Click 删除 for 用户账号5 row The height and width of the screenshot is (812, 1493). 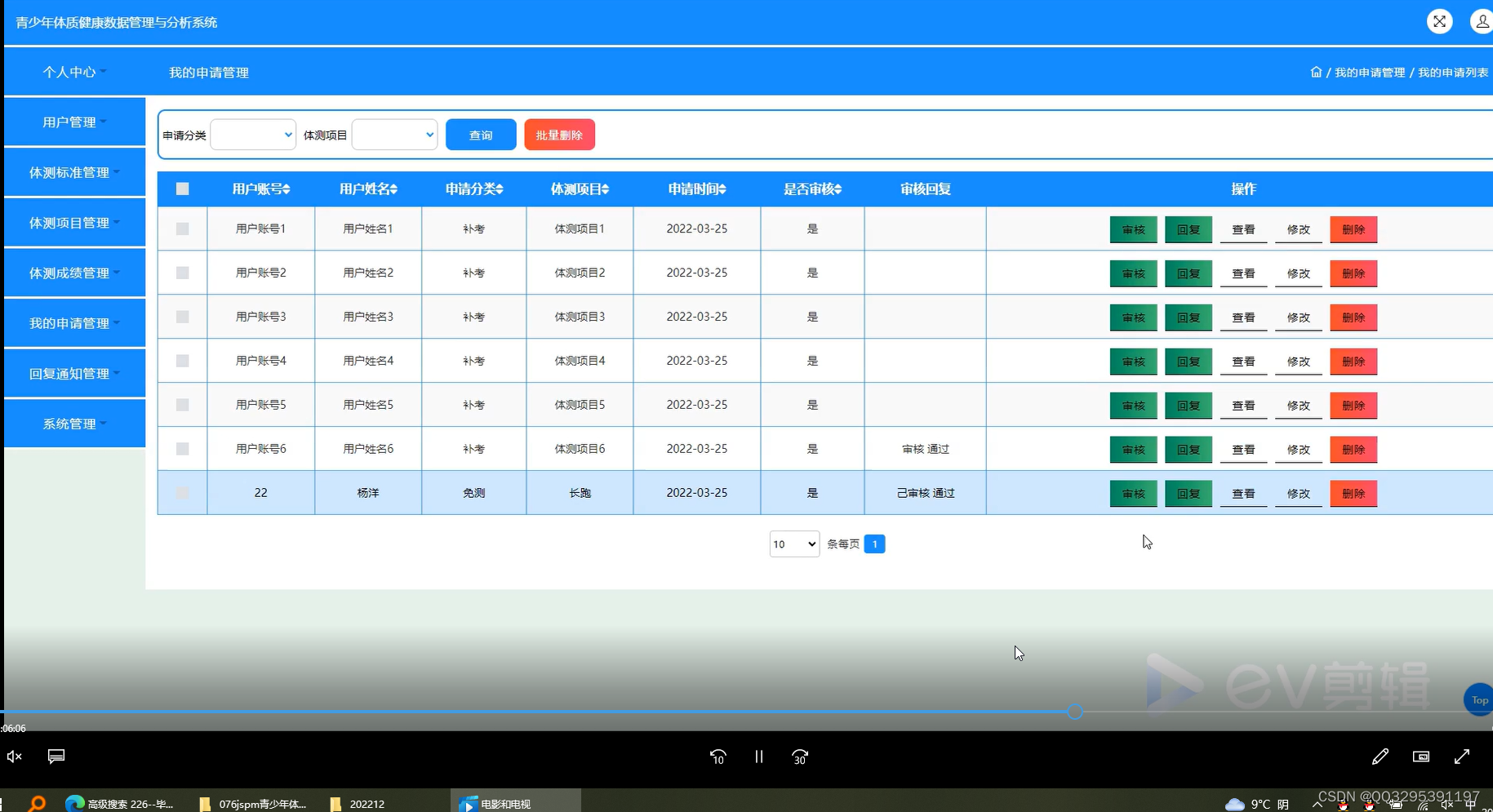pos(1353,406)
